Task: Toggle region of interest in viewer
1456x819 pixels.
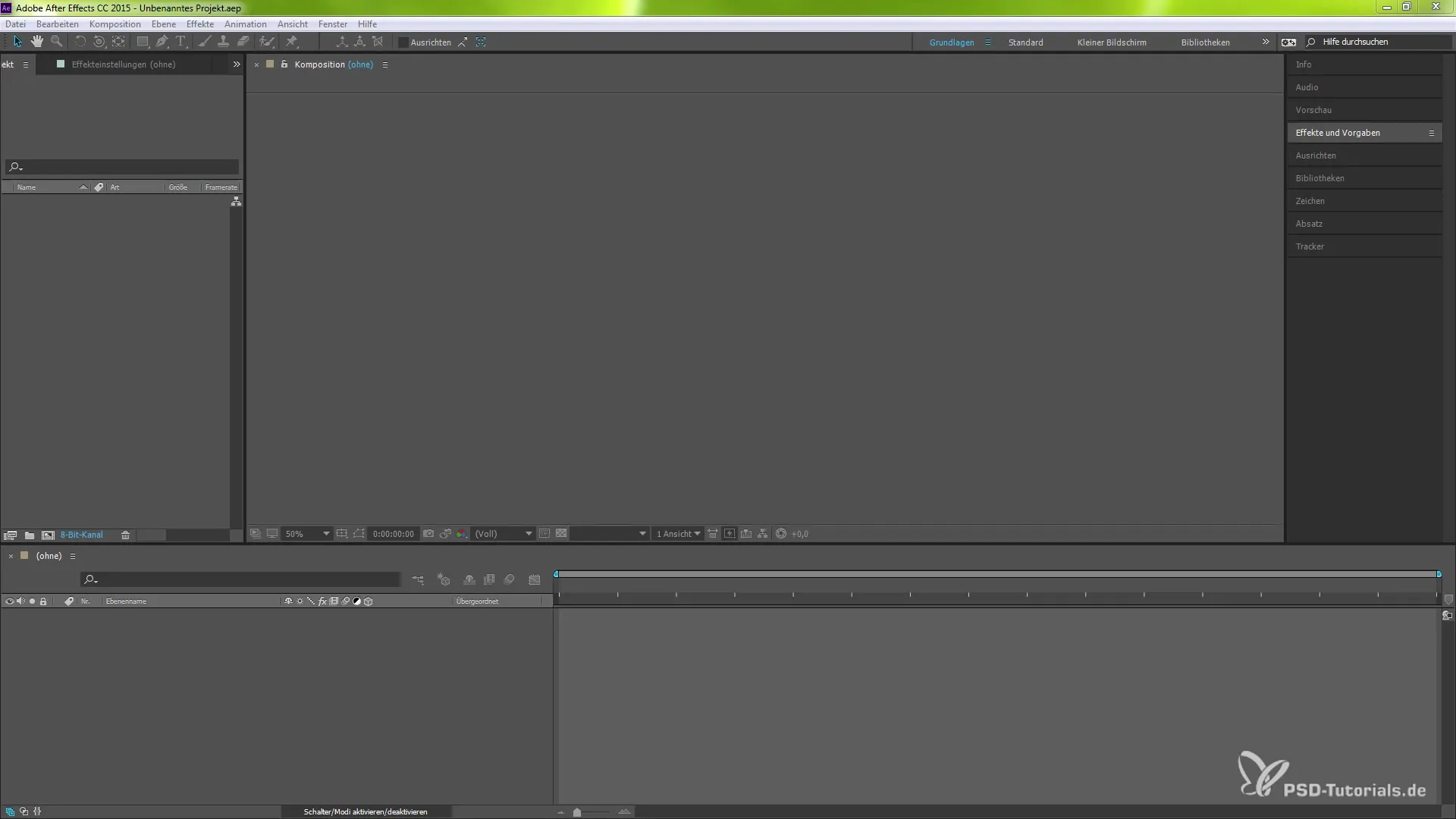Action: pos(544,534)
